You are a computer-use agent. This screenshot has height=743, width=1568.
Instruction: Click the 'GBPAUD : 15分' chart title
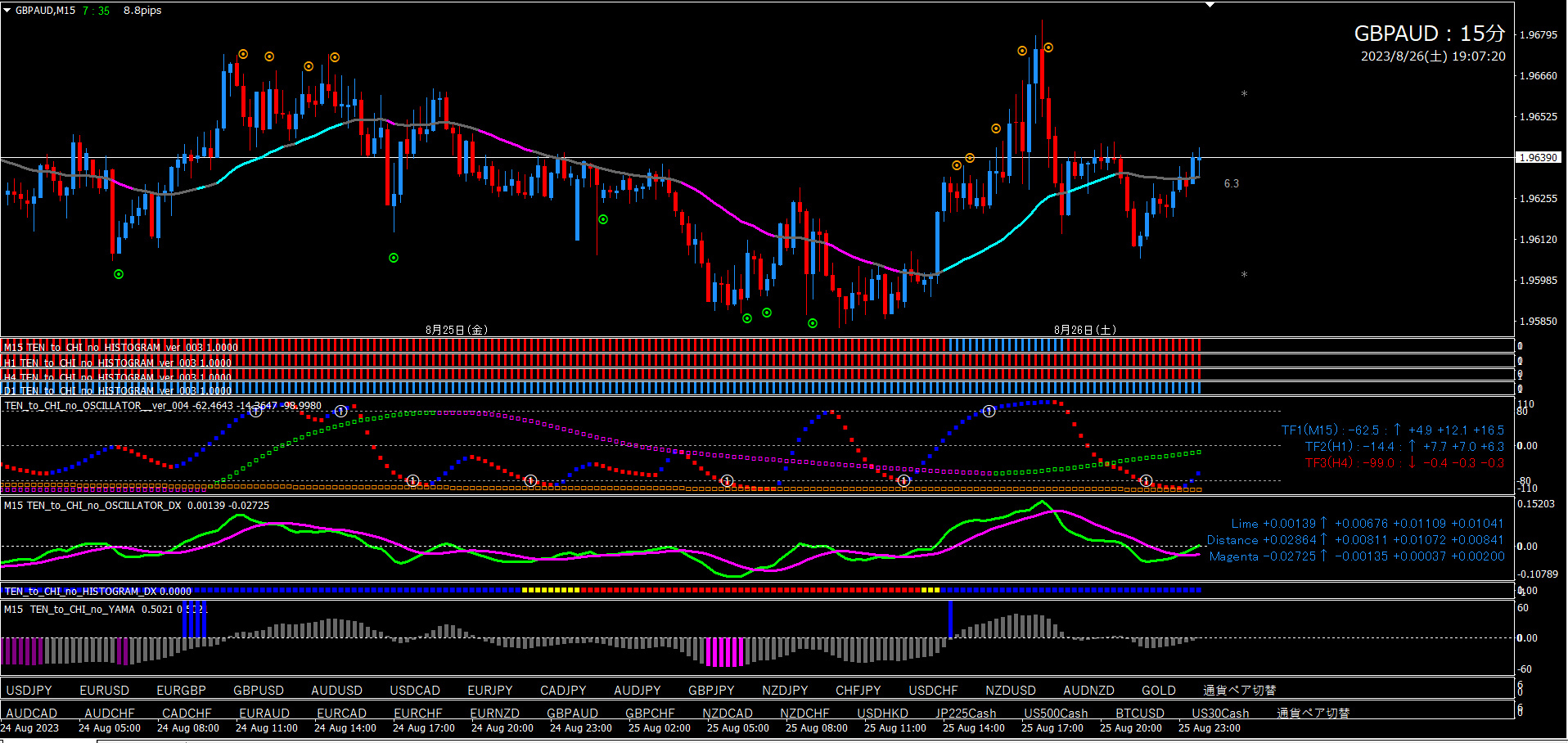click(1430, 34)
